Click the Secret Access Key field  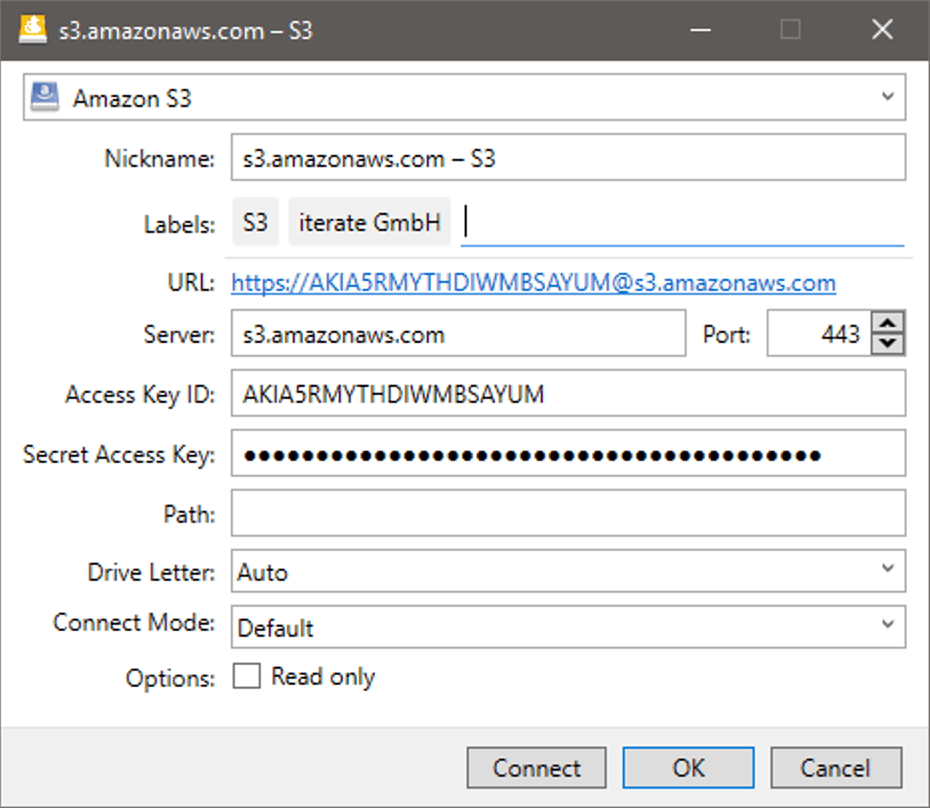tap(568, 454)
